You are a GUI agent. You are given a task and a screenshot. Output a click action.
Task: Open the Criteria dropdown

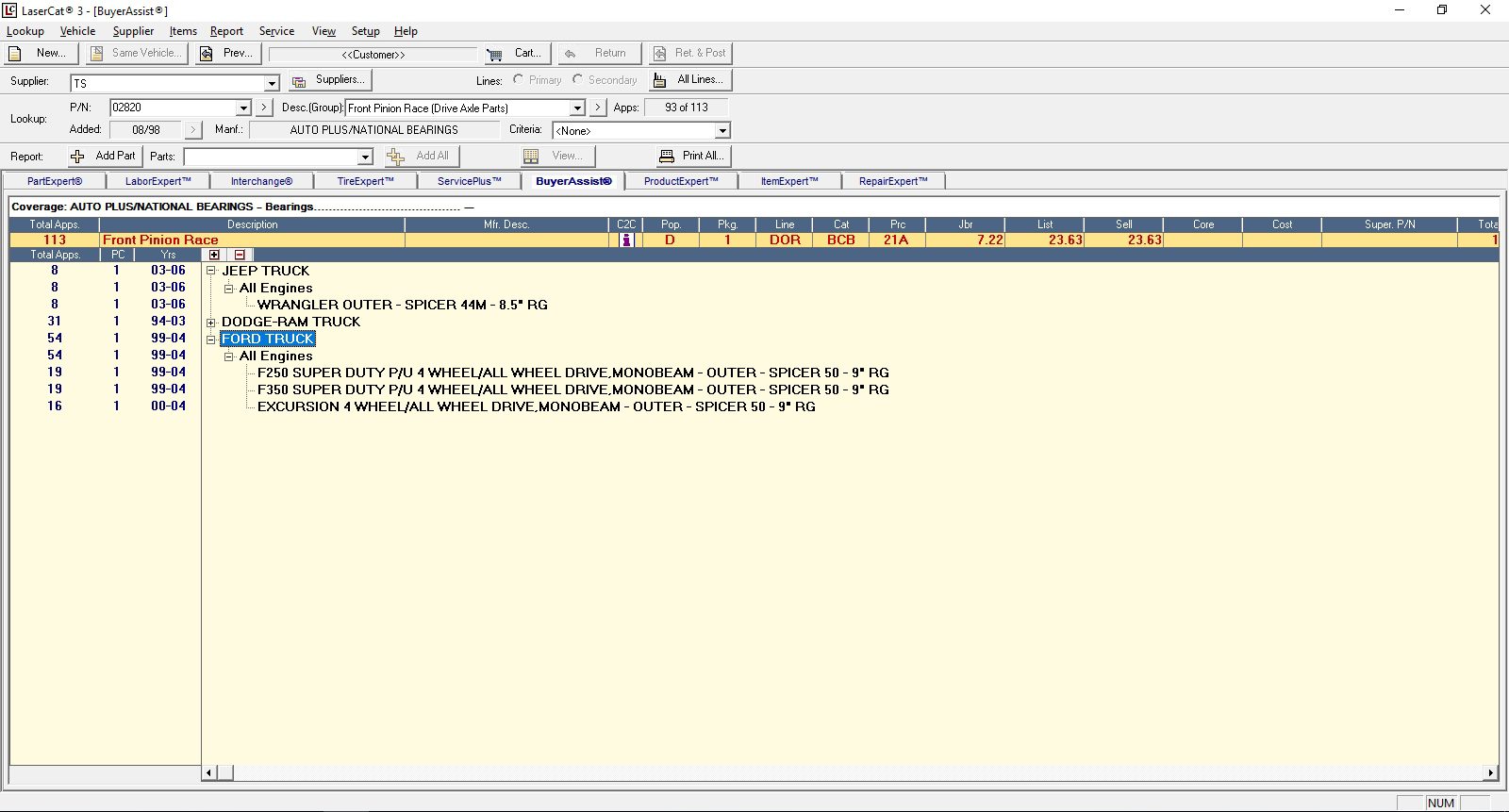click(x=722, y=131)
